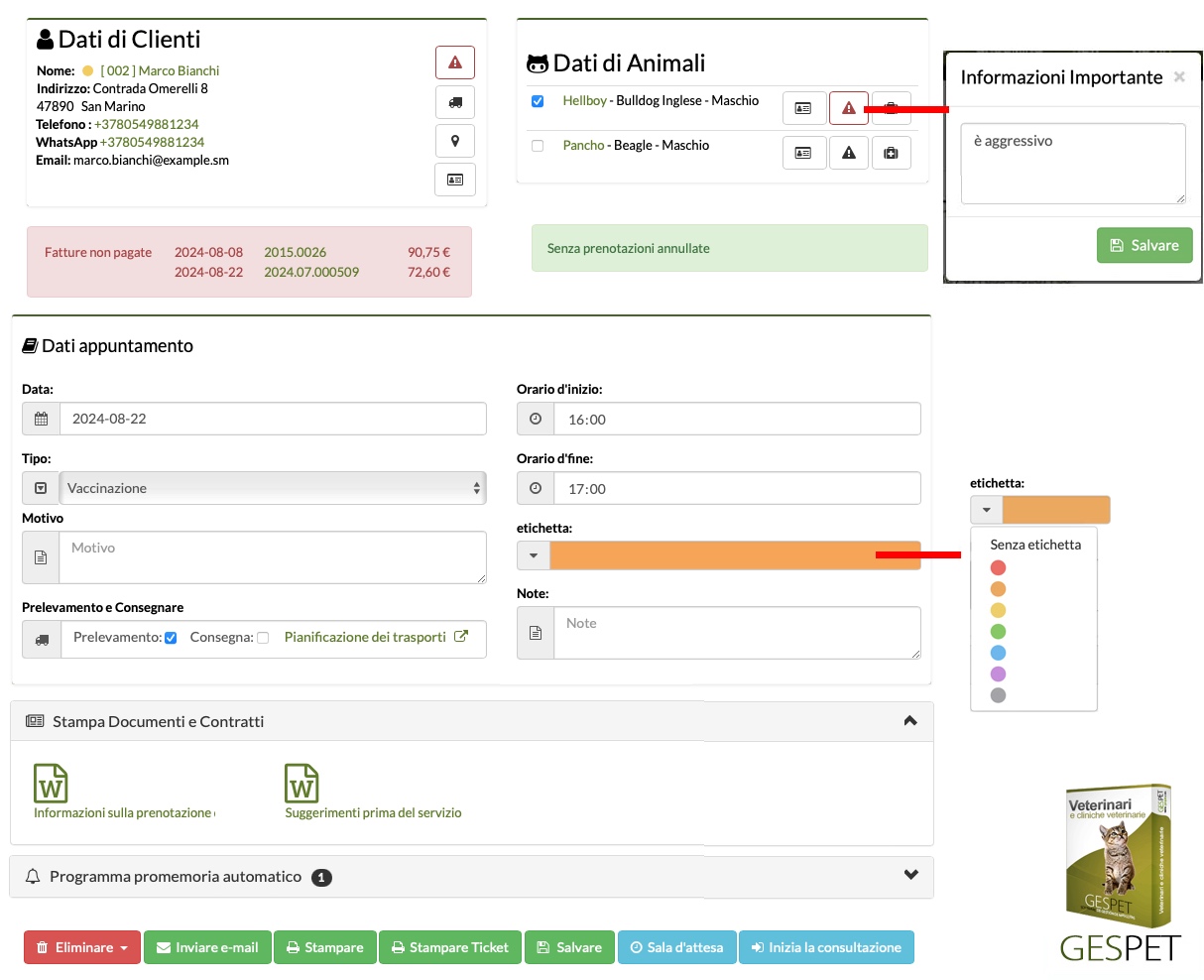Open Informazioni sulla prenotazione Word document icon
Screen dimensions: 1204x980
(51, 783)
